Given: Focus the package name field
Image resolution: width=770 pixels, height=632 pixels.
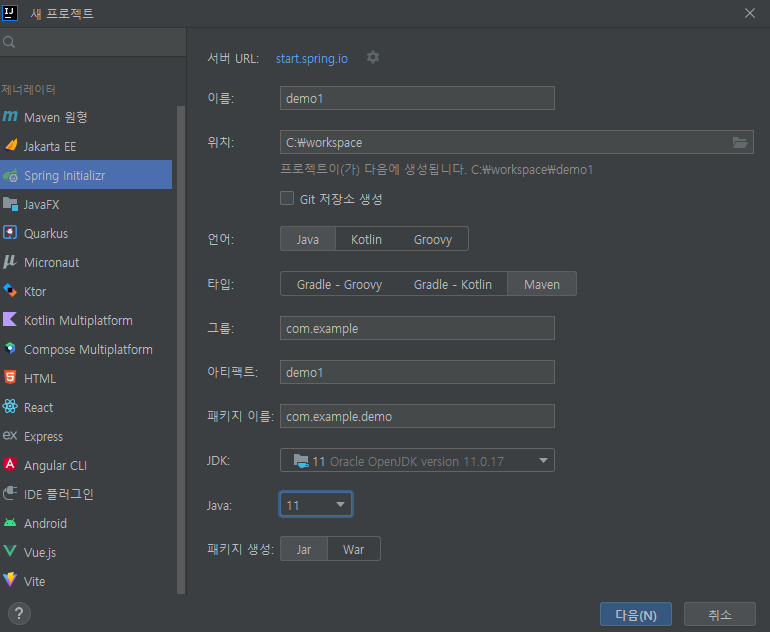Looking at the screenshot, I should click(x=417, y=416).
